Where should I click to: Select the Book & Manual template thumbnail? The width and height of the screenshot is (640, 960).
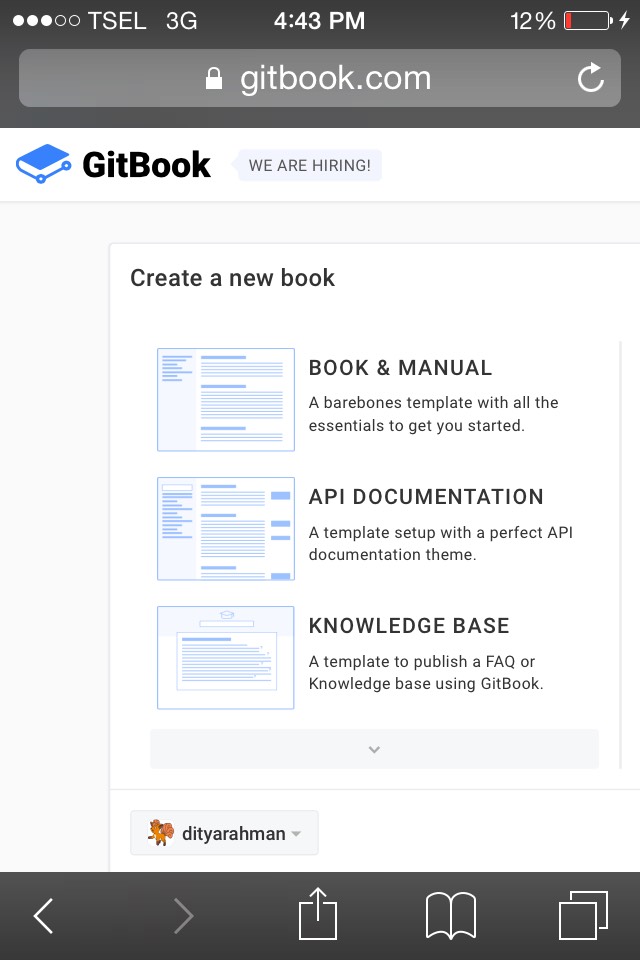225,399
